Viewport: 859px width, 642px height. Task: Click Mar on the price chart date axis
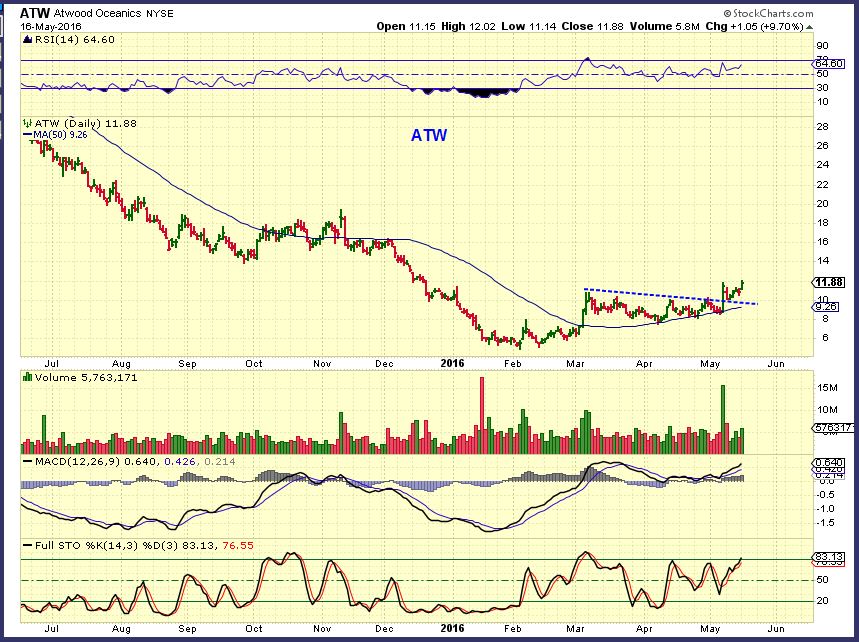[576, 363]
